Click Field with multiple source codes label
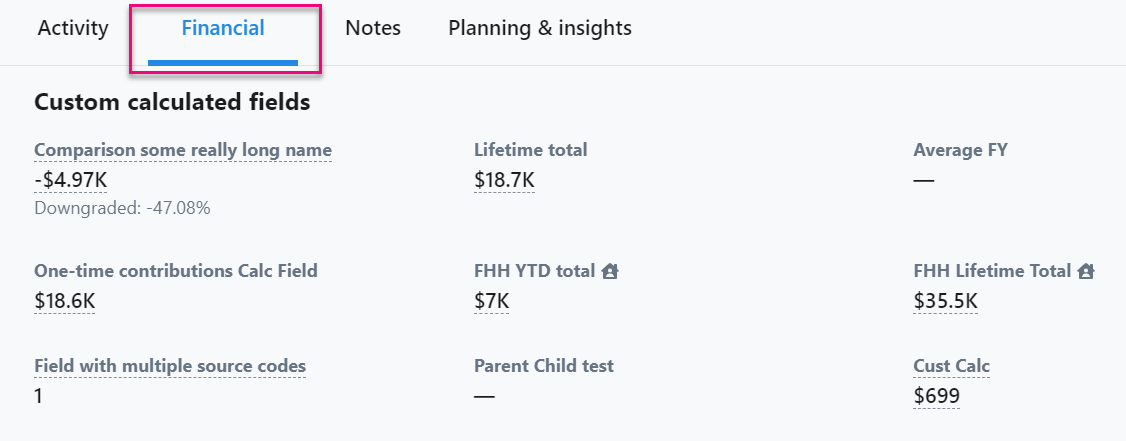This screenshot has width=1126, height=441. click(x=170, y=366)
